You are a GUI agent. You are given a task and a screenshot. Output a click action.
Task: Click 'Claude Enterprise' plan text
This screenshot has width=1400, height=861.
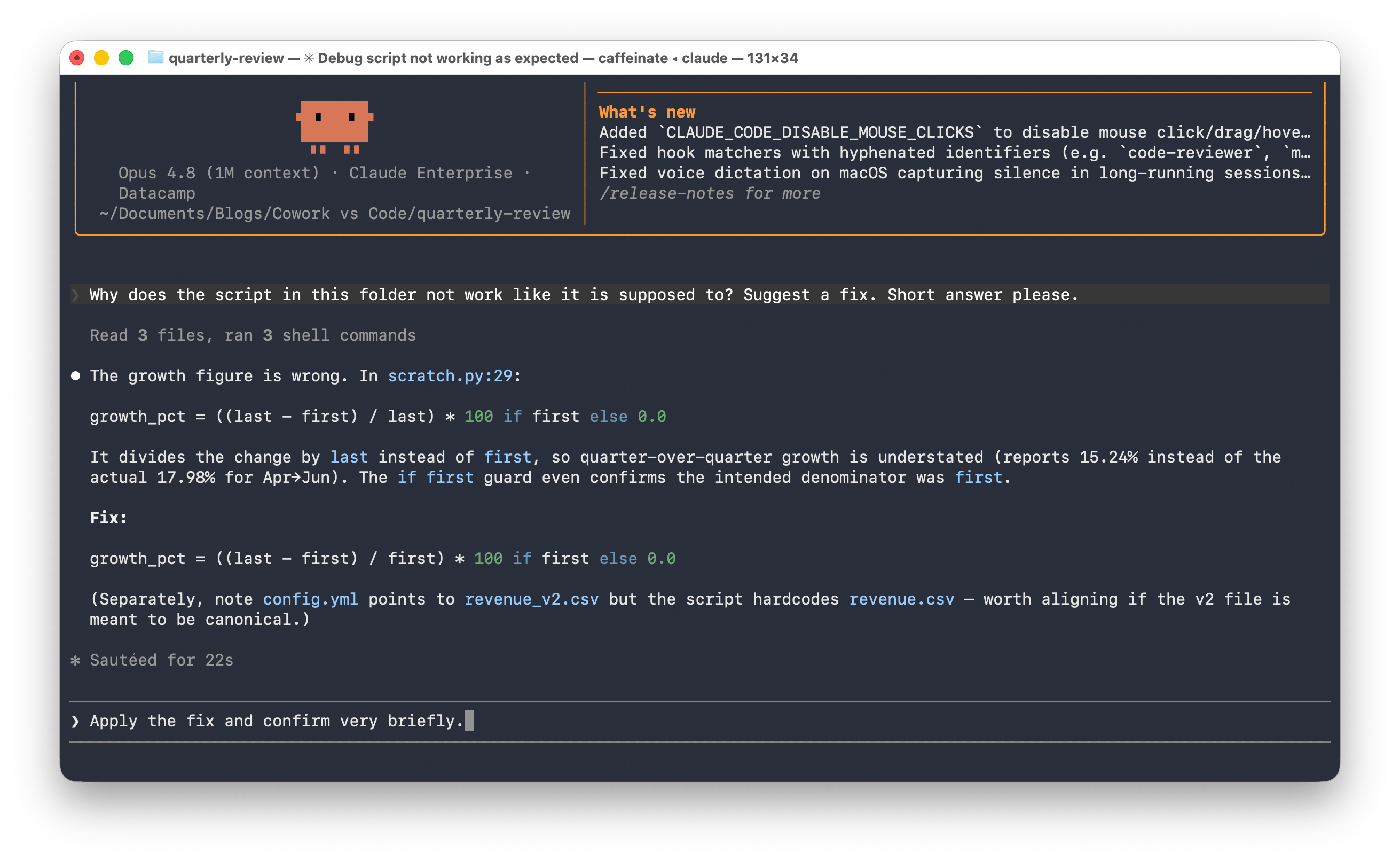click(430, 173)
